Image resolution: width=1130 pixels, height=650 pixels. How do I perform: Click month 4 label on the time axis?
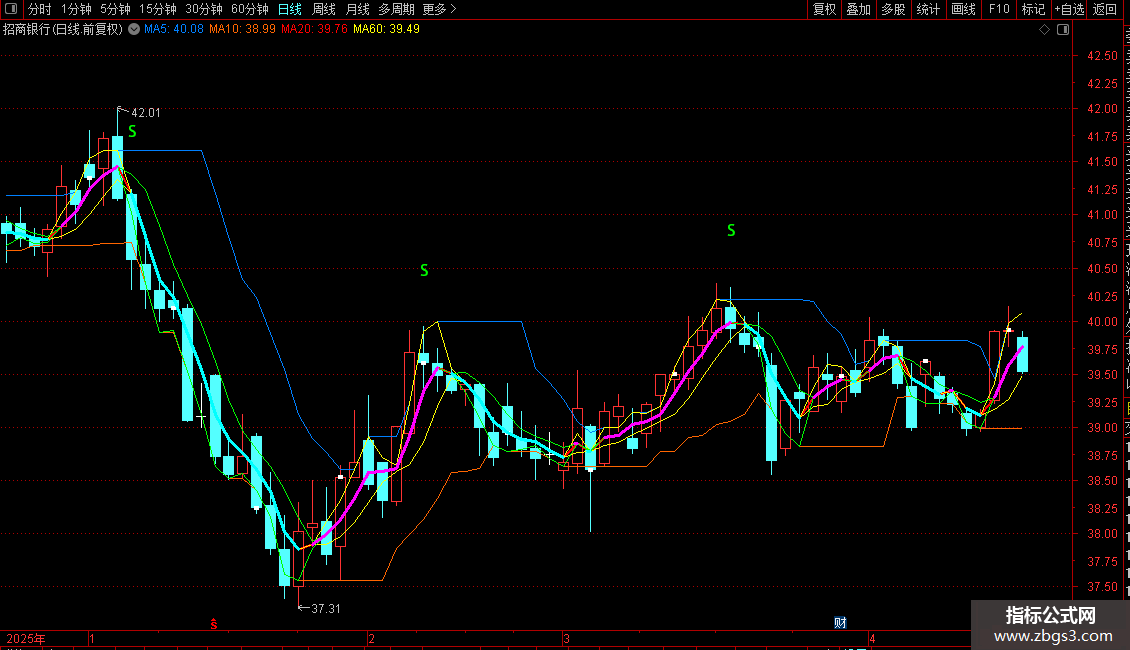coord(872,638)
